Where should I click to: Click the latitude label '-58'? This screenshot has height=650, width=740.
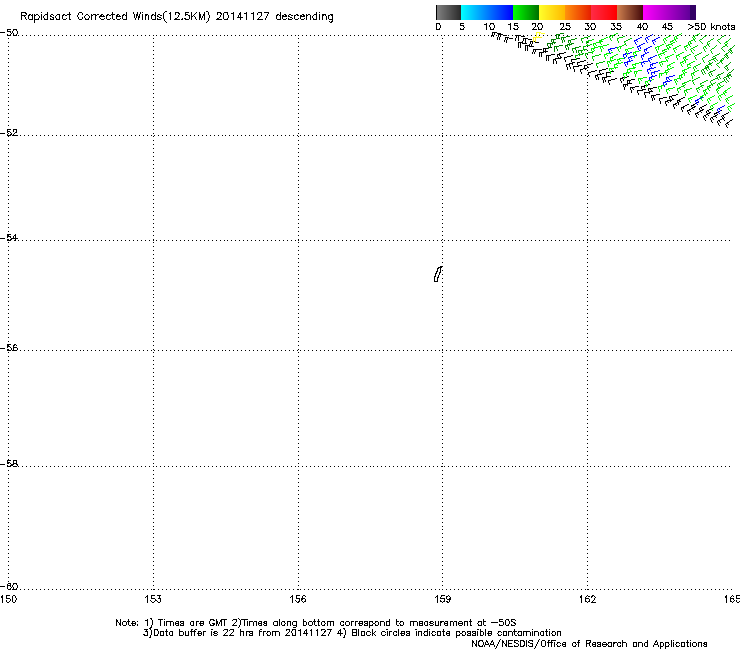coord(9,464)
